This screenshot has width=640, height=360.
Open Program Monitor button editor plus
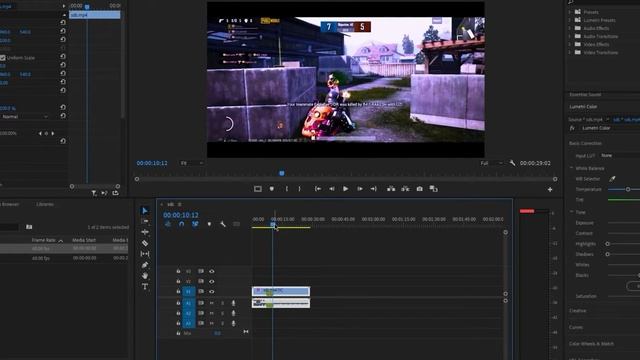550,189
